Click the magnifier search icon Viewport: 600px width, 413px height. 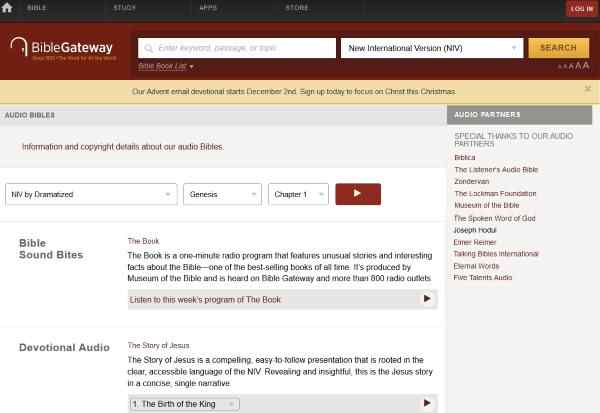tap(149, 48)
